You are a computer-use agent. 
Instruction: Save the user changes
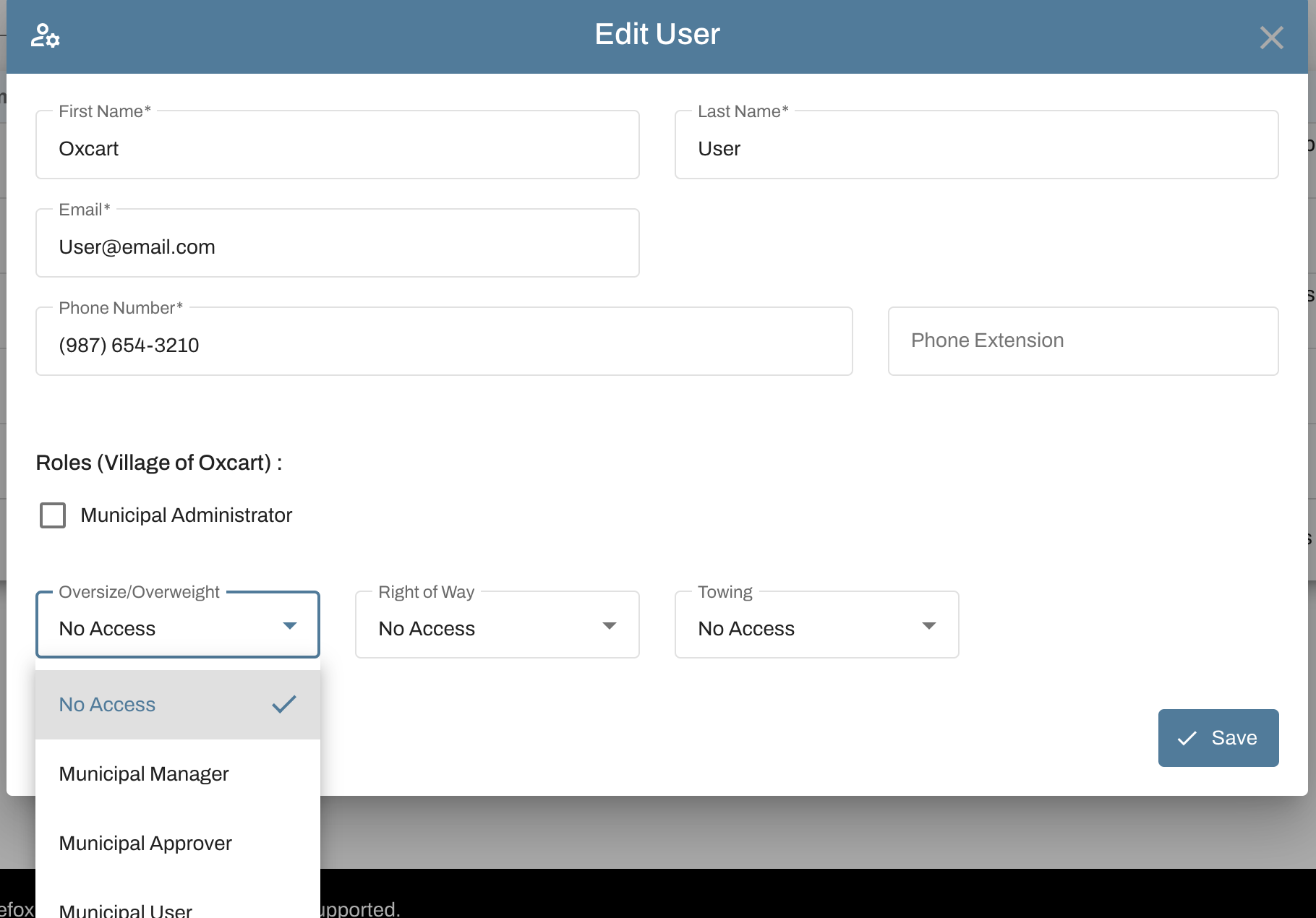pyautogui.click(x=1218, y=738)
